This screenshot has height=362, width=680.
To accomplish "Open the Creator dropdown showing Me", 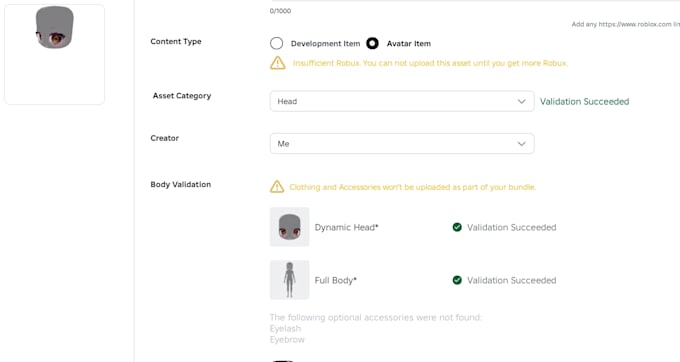I will [x=402, y=143].
